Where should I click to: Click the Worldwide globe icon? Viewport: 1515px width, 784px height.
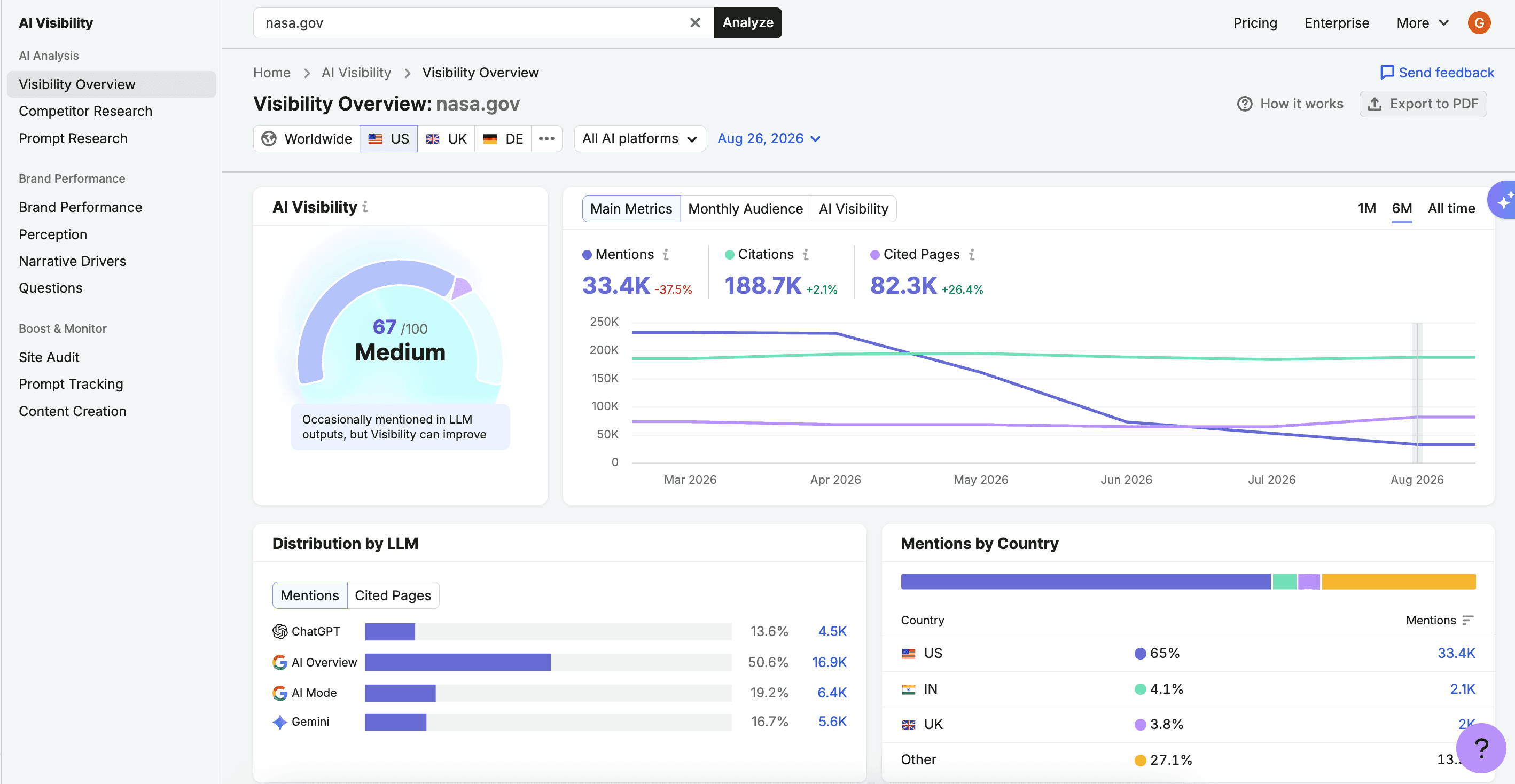(269, 139)
